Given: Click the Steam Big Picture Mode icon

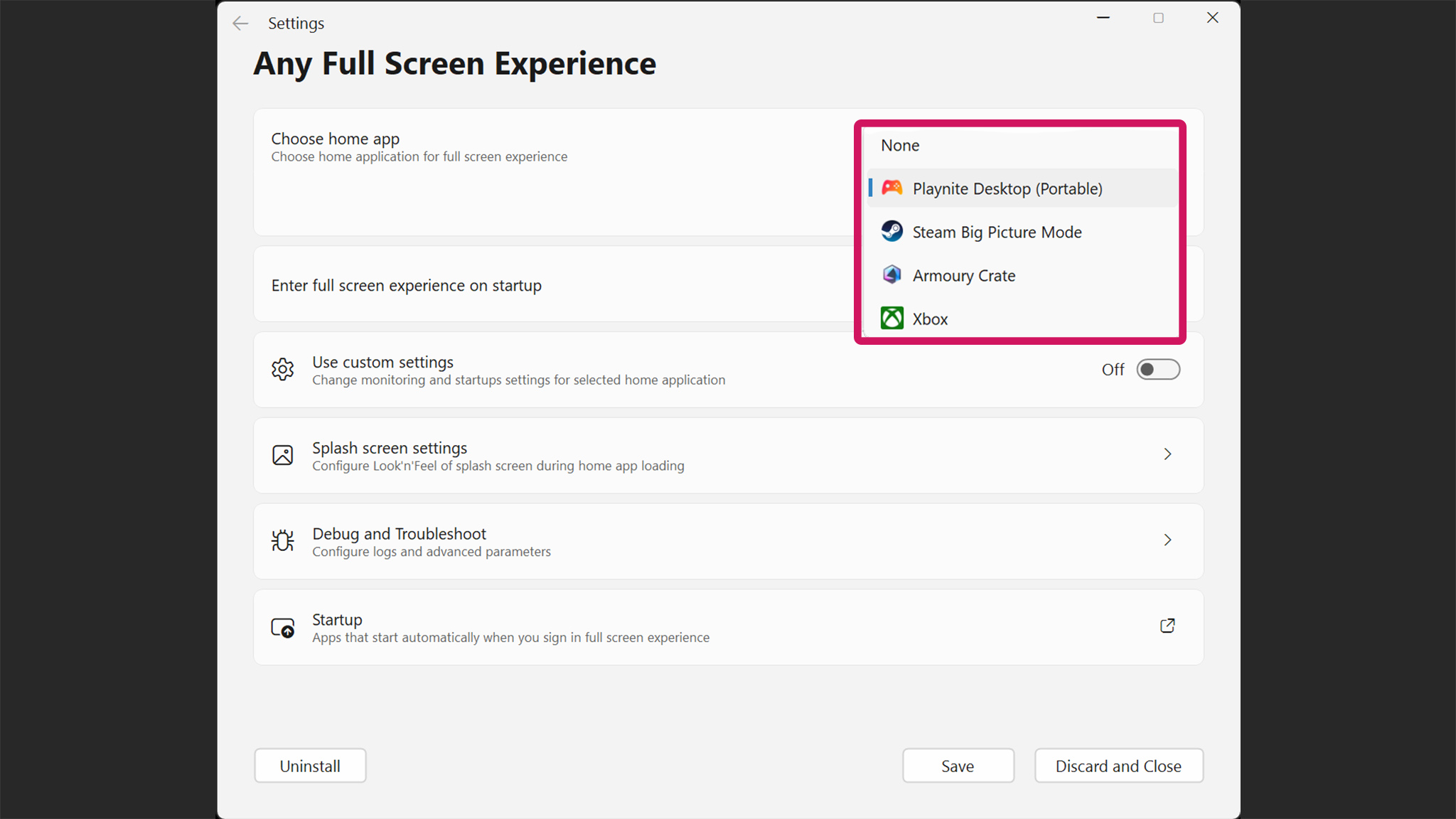Looking at the screenshot, I should click(x=892, y=231).
